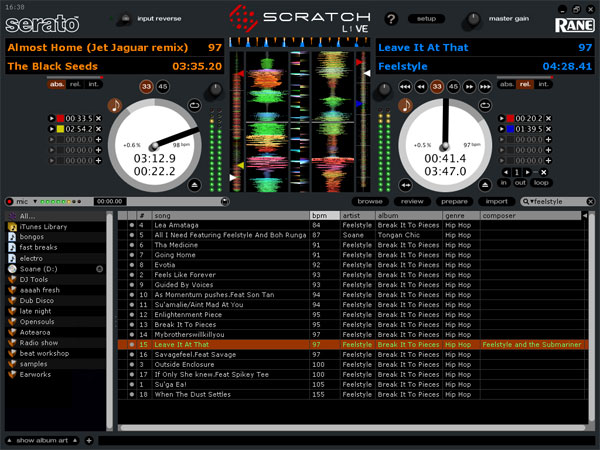600x450 pixels.
Task: Add a new crate with the plus button
Action: point(89,440)
